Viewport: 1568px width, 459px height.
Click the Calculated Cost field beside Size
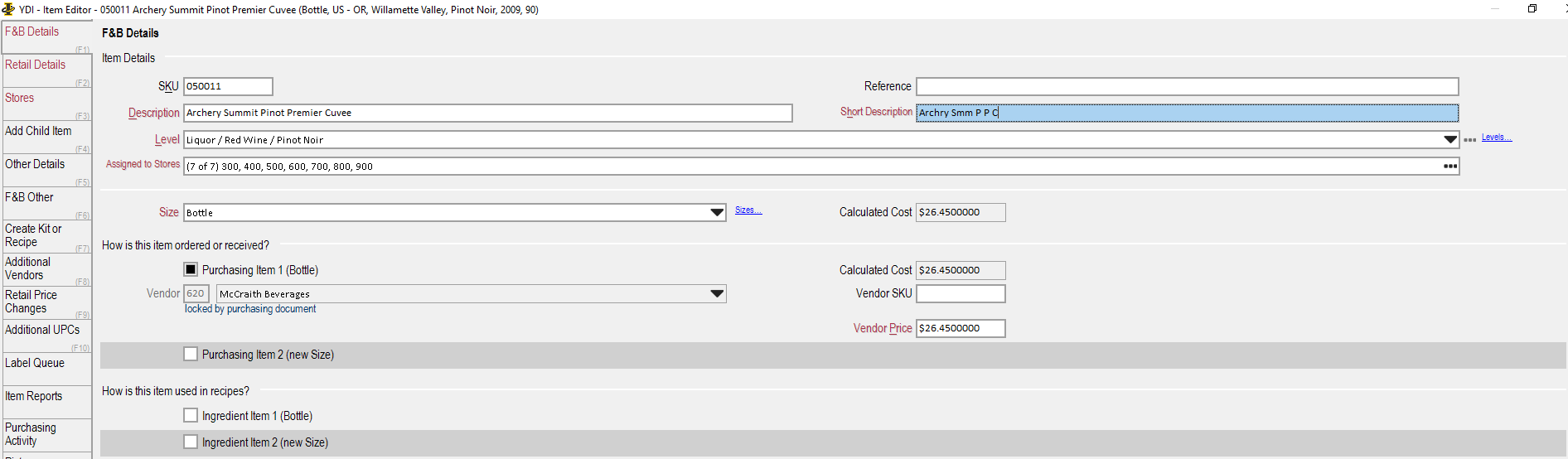coord(961,212)
